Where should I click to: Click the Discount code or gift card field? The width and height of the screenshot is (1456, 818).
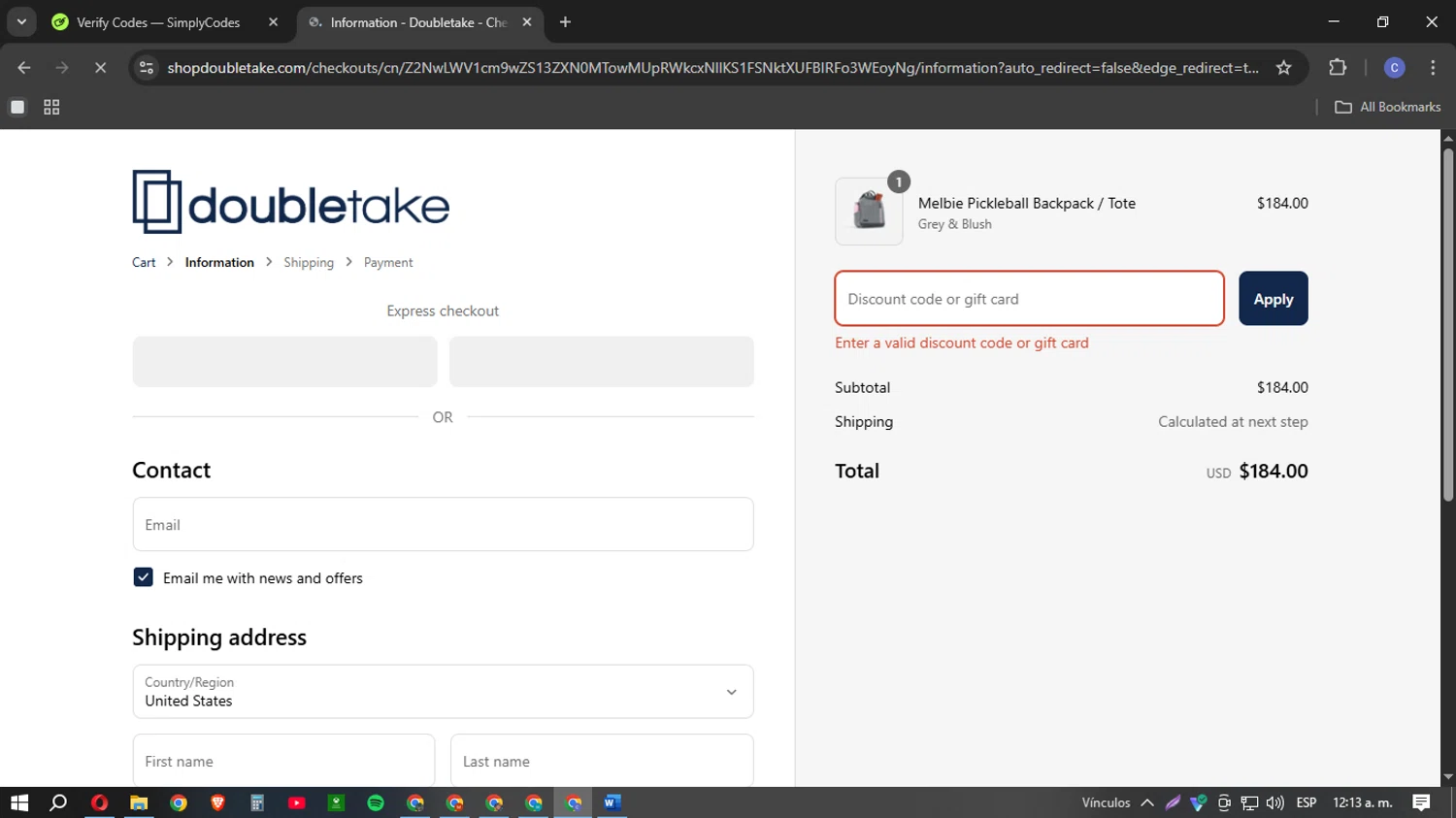[1029, 299]
